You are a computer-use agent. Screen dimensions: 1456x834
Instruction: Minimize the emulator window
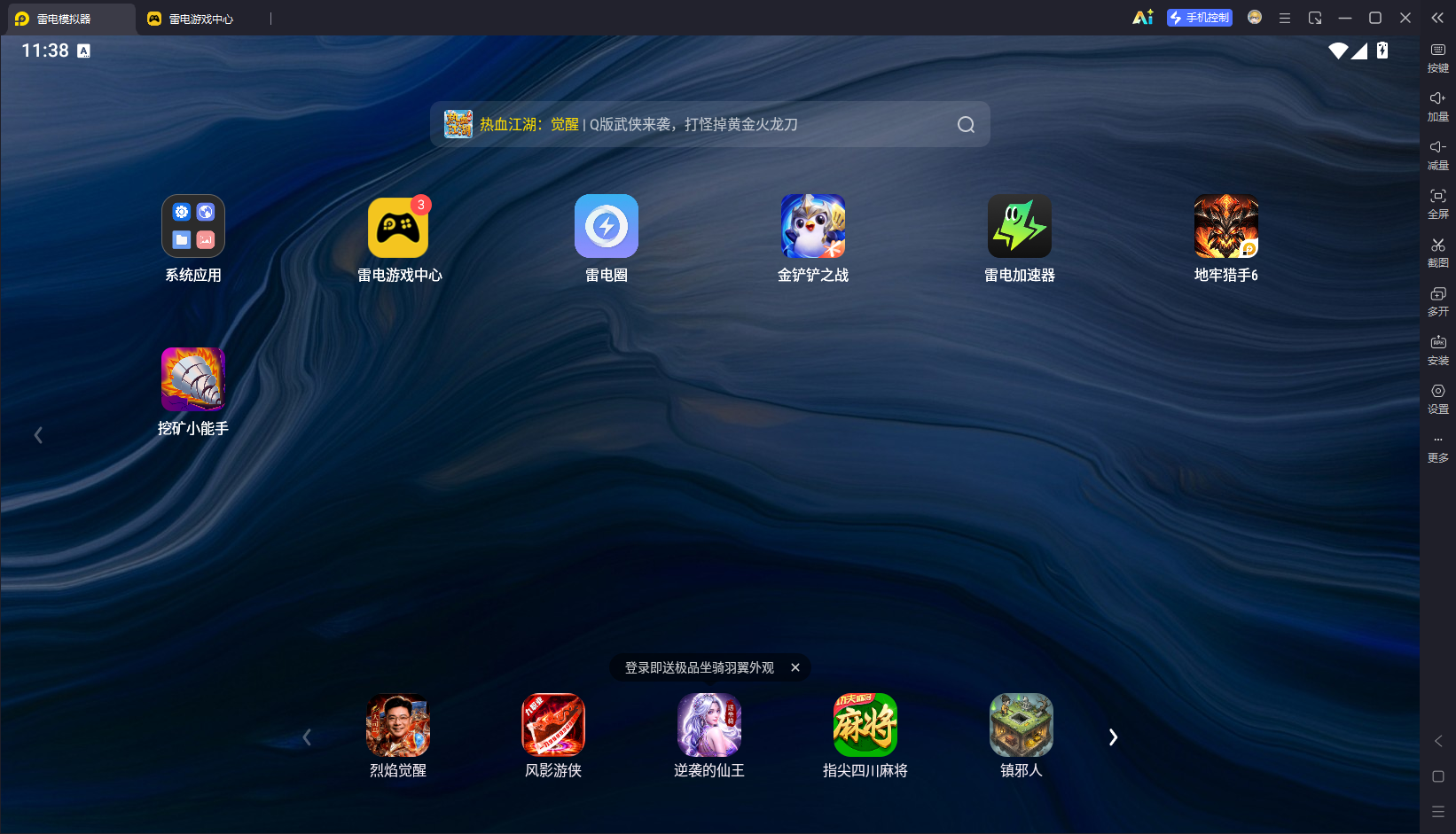[x=1345, y=18]
